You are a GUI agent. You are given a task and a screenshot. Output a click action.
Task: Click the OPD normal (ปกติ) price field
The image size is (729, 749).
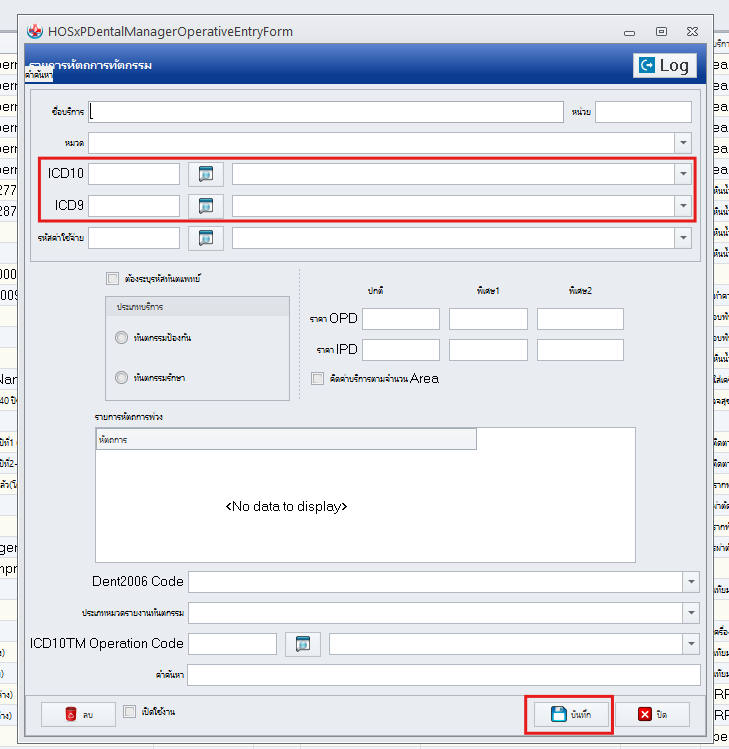(x=401, y=319)
